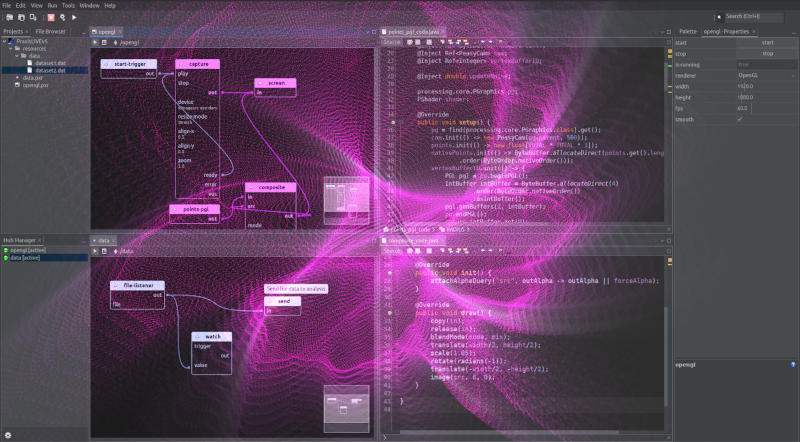The height and width of the screenshot is (442, 800).
Task: Select the screen node header
Action: [276, 83]
